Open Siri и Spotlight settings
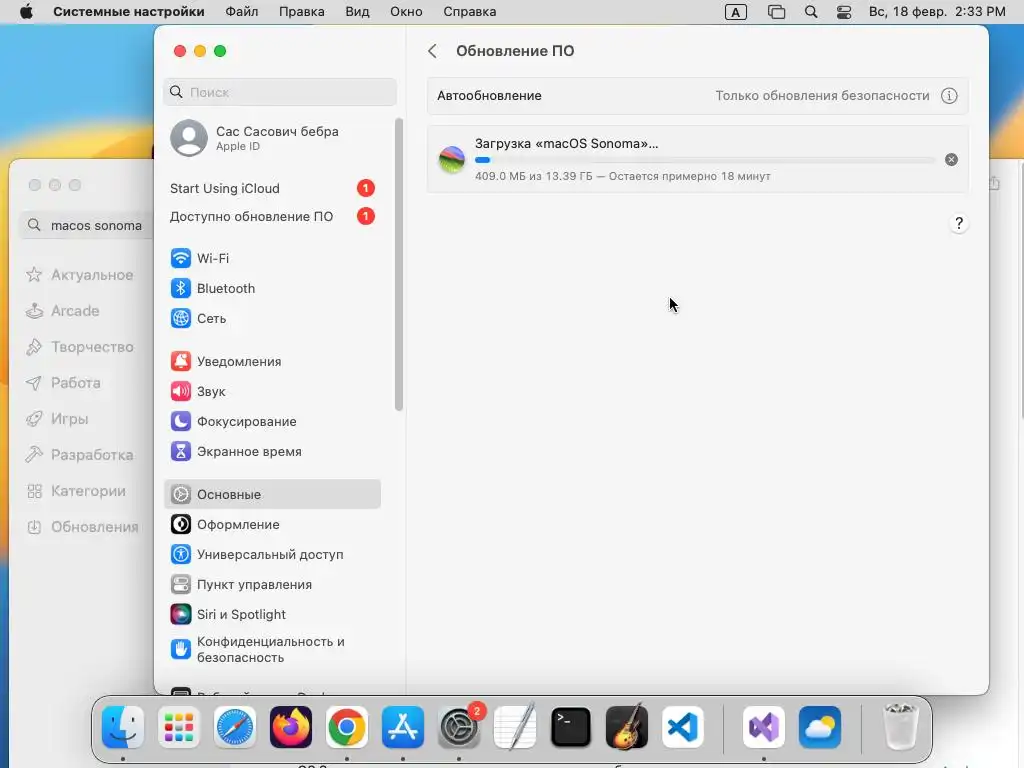 click(272, 615)
